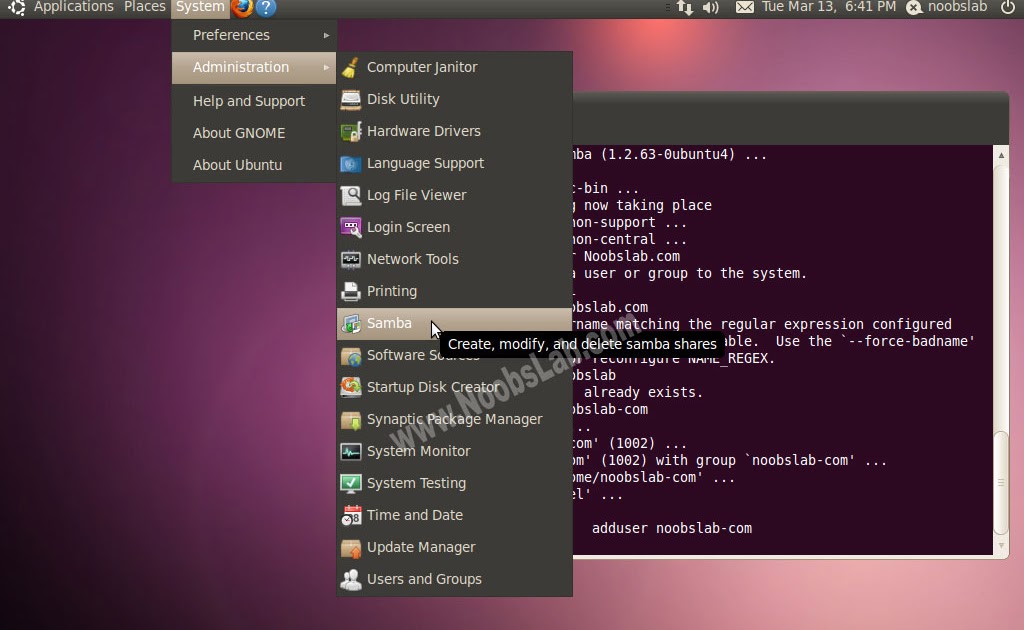Click the Language Support flag icon
The width and height of the screenshot is (1024, 630).
coord(351,163)
